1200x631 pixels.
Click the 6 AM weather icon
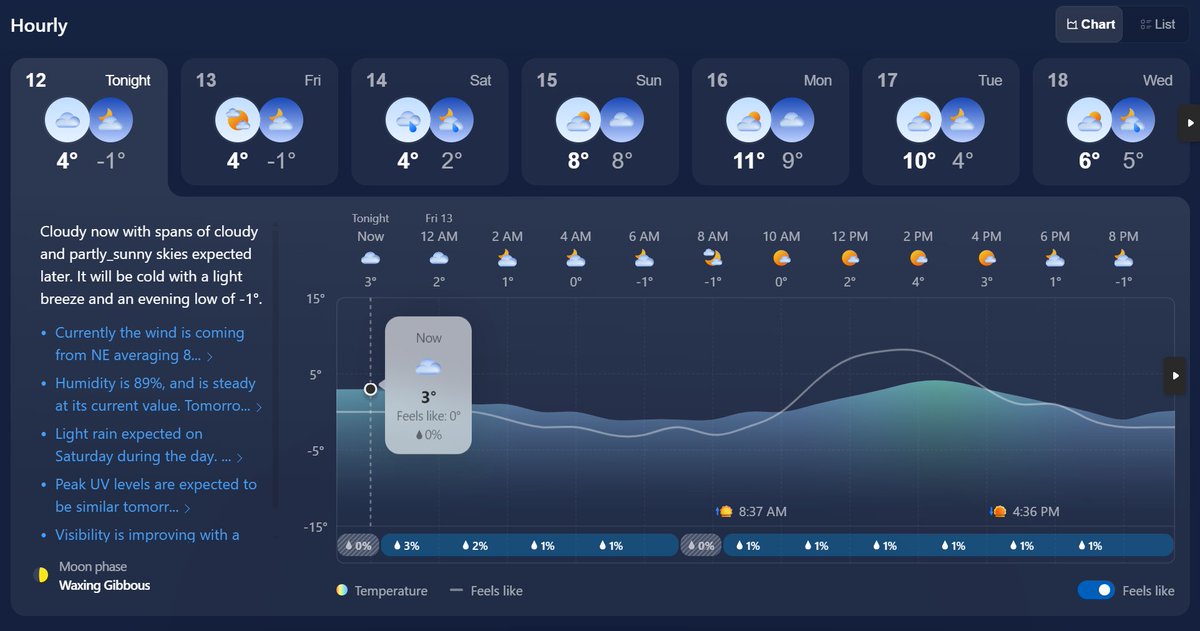pos(644,258)
